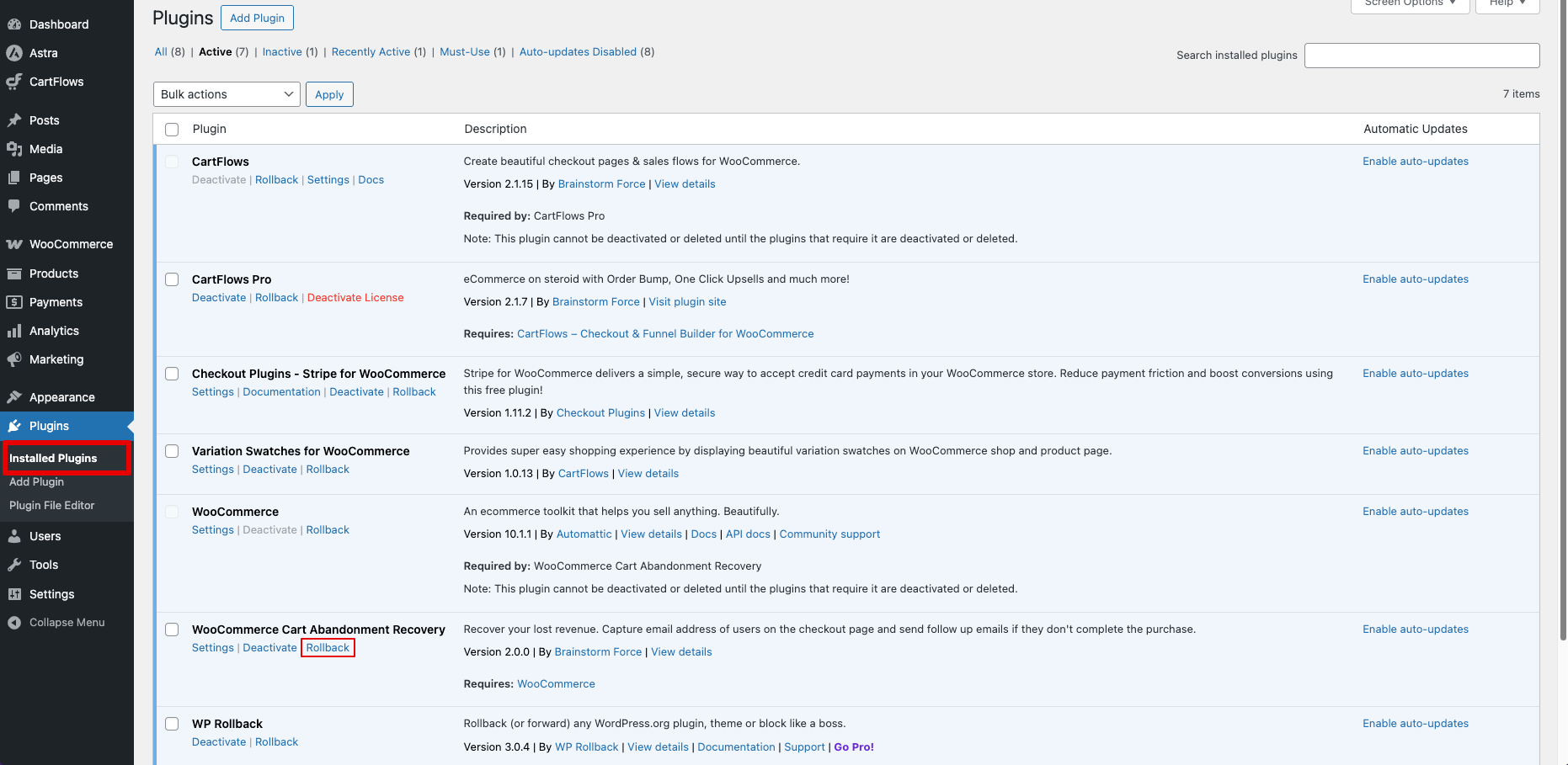
Task: Open the Bulk actions dropdown
Action: click(227, 94)
